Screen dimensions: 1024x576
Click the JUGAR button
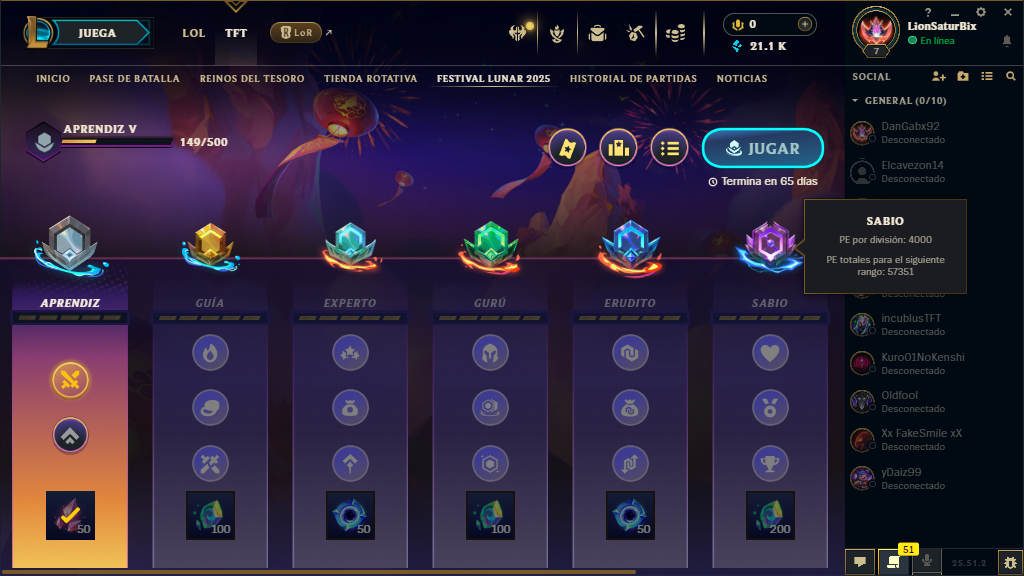coord(762,148)
